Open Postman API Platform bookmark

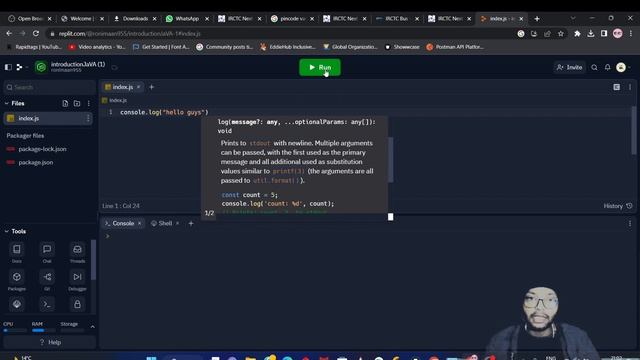point(455,47)
